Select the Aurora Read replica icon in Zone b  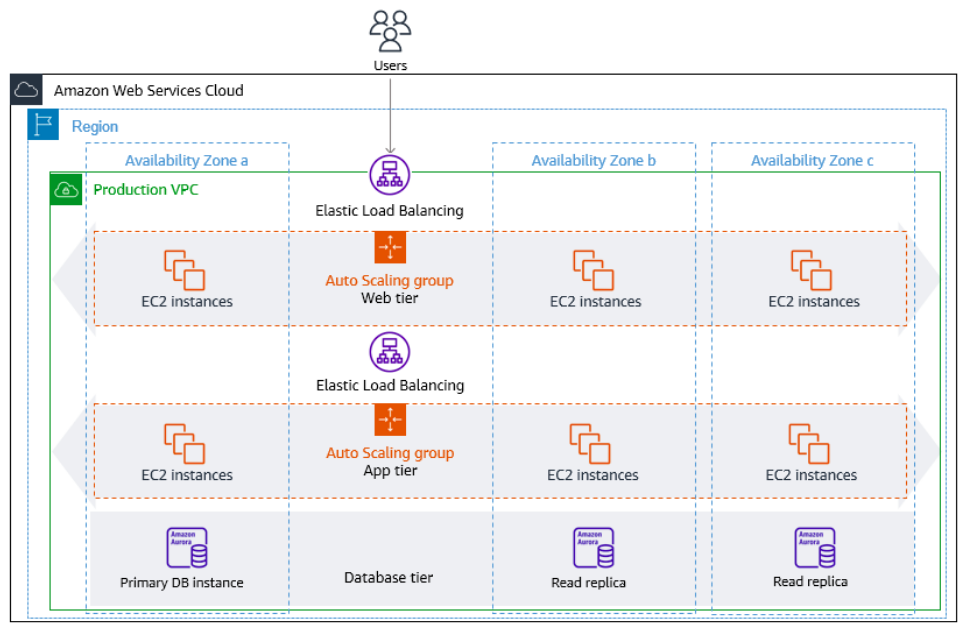pos(594,548)
